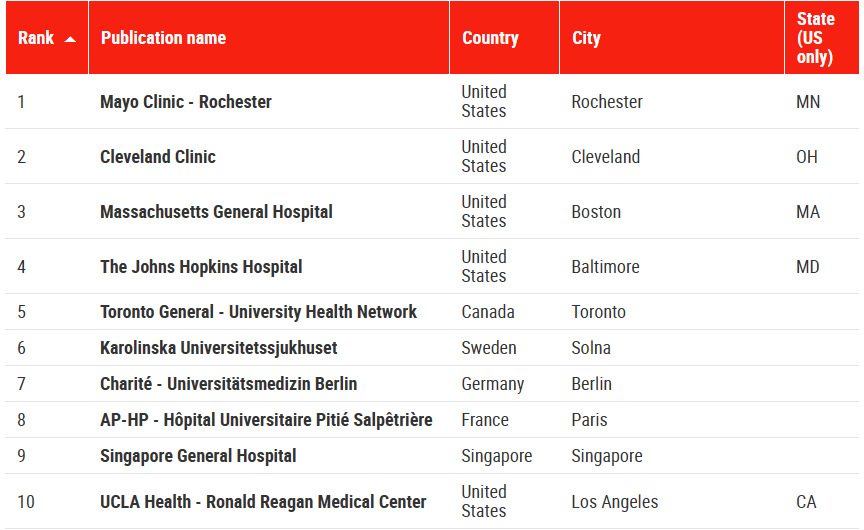
Task: Click rank number 10 cell
Action: tap(26, 502)
